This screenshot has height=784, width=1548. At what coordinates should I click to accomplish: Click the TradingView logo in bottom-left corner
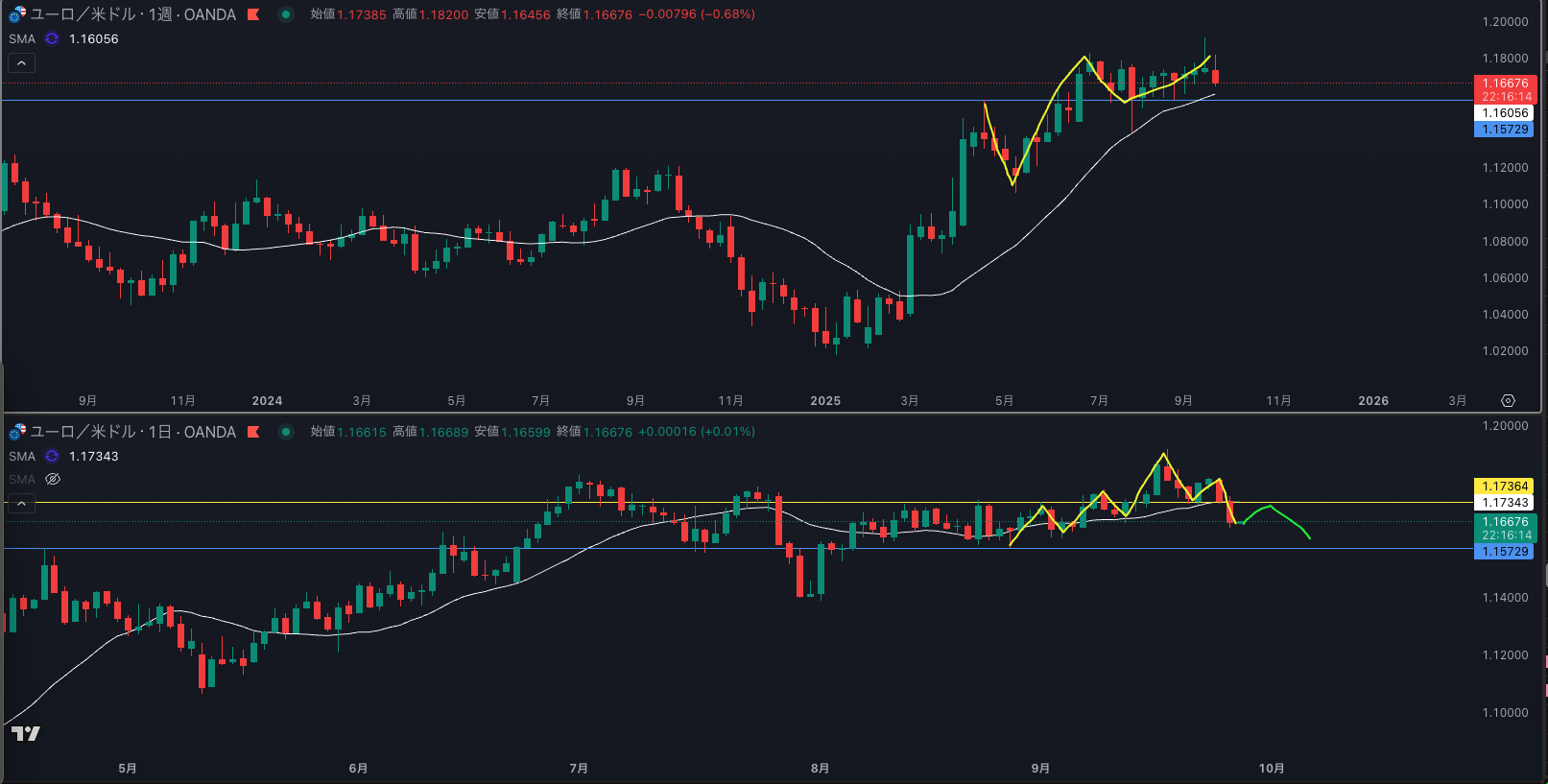26,734
